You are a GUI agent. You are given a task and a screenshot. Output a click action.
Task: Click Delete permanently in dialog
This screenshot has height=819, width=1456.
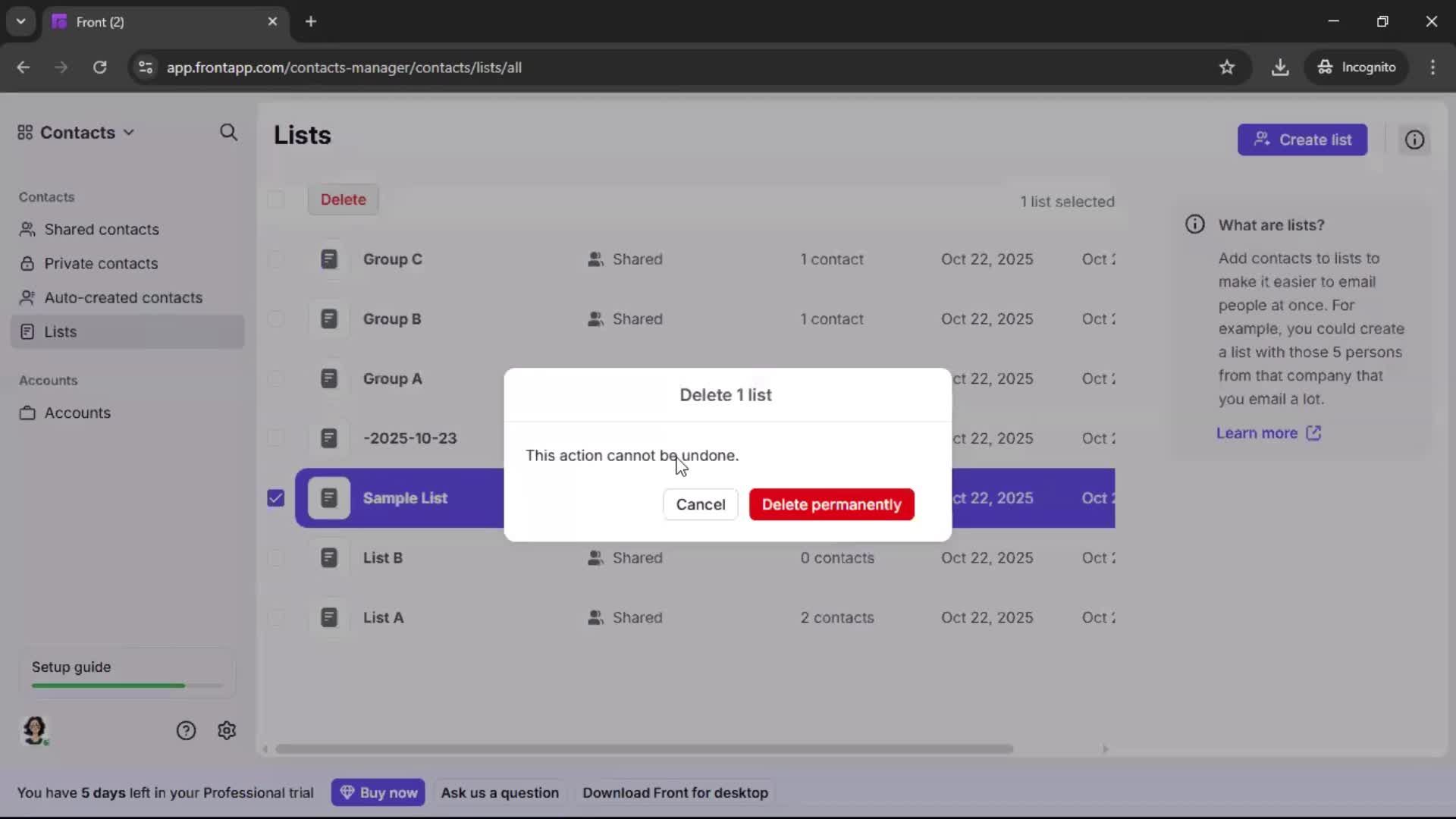coord(830,504)
